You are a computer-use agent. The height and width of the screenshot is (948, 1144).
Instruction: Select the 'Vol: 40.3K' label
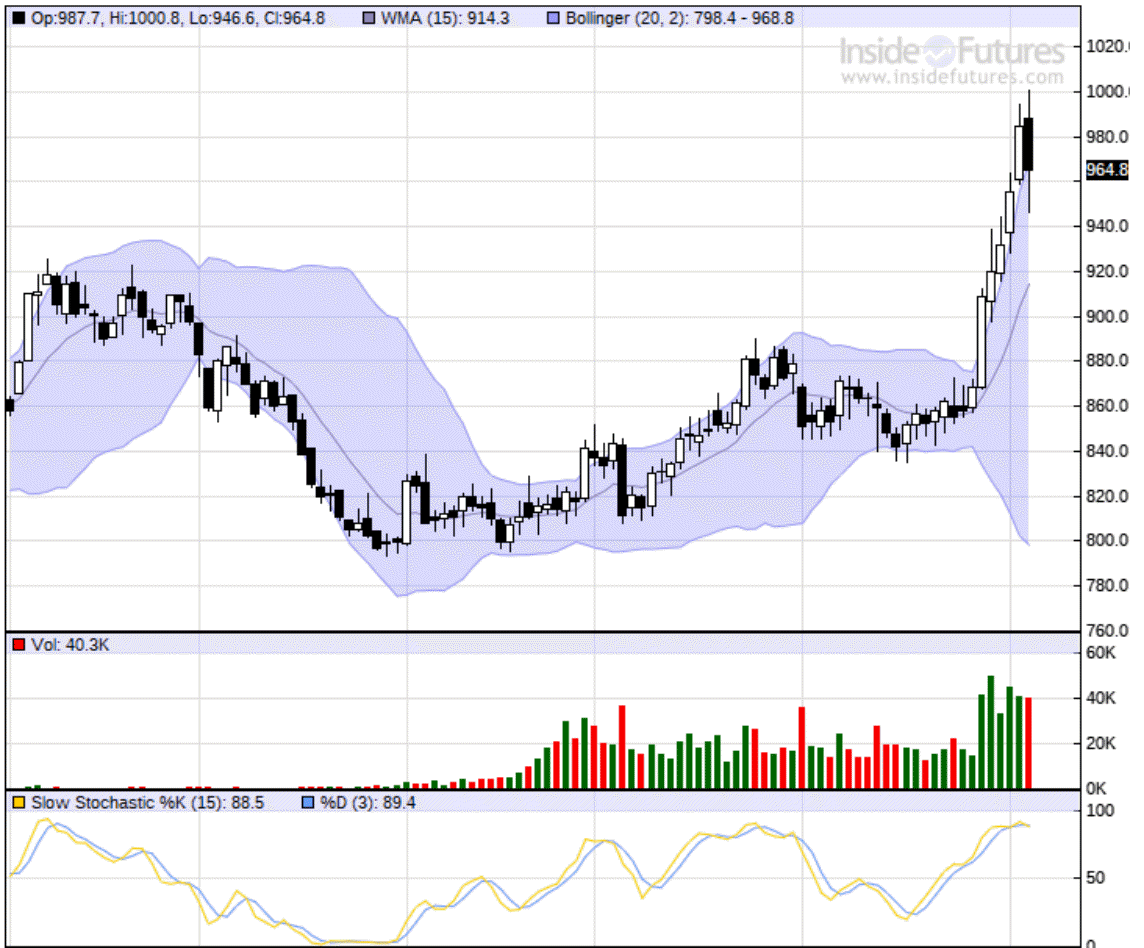pyautogui.click(x=70, y=645)
